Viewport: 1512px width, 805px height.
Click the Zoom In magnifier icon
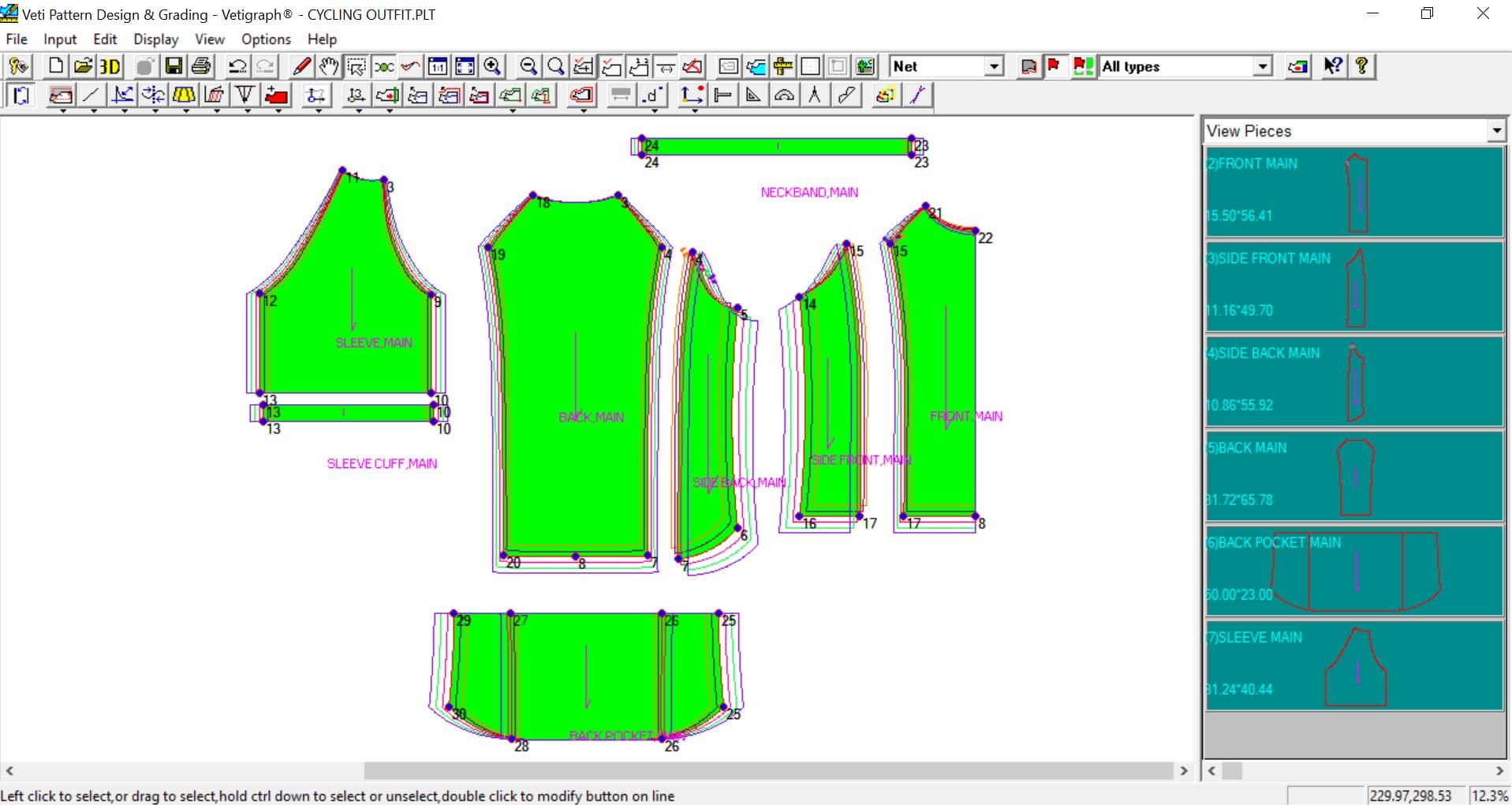(493, 66)
